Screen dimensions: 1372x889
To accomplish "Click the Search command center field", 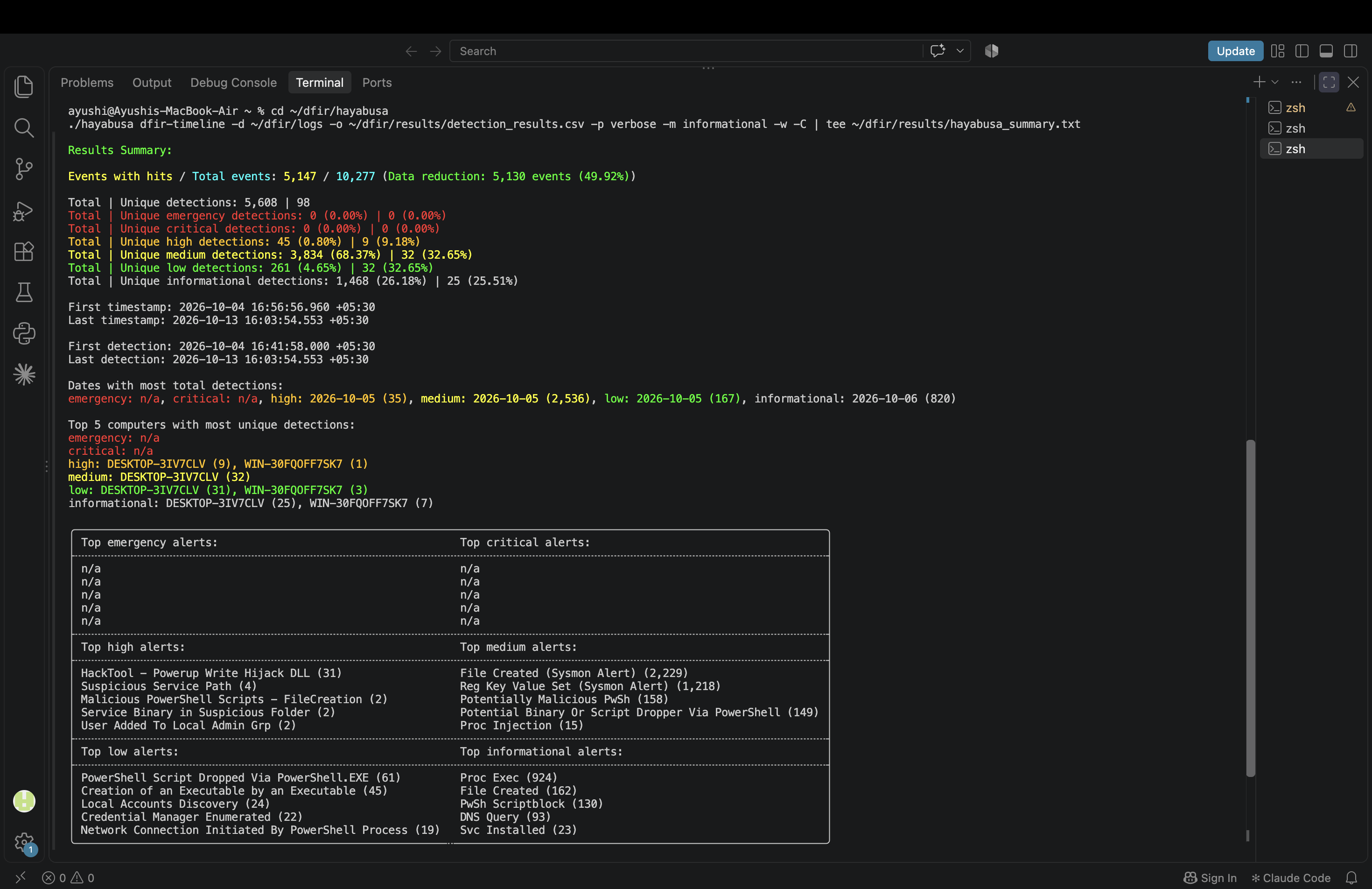I will pyautogui.click(x=687, y=51).
